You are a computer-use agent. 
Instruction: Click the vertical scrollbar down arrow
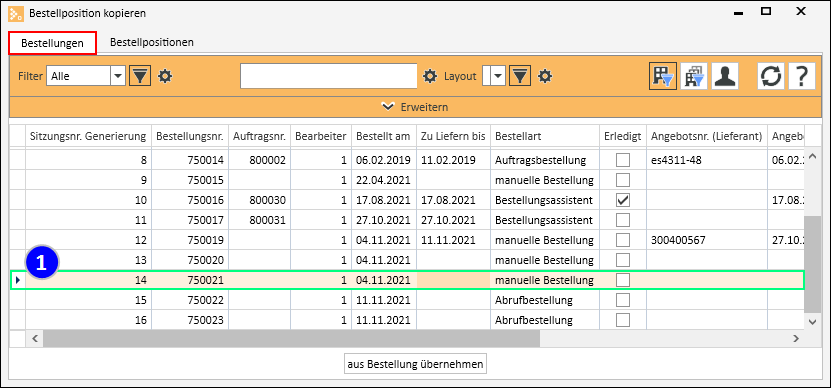pyautogui.click(x=812, y=321)
